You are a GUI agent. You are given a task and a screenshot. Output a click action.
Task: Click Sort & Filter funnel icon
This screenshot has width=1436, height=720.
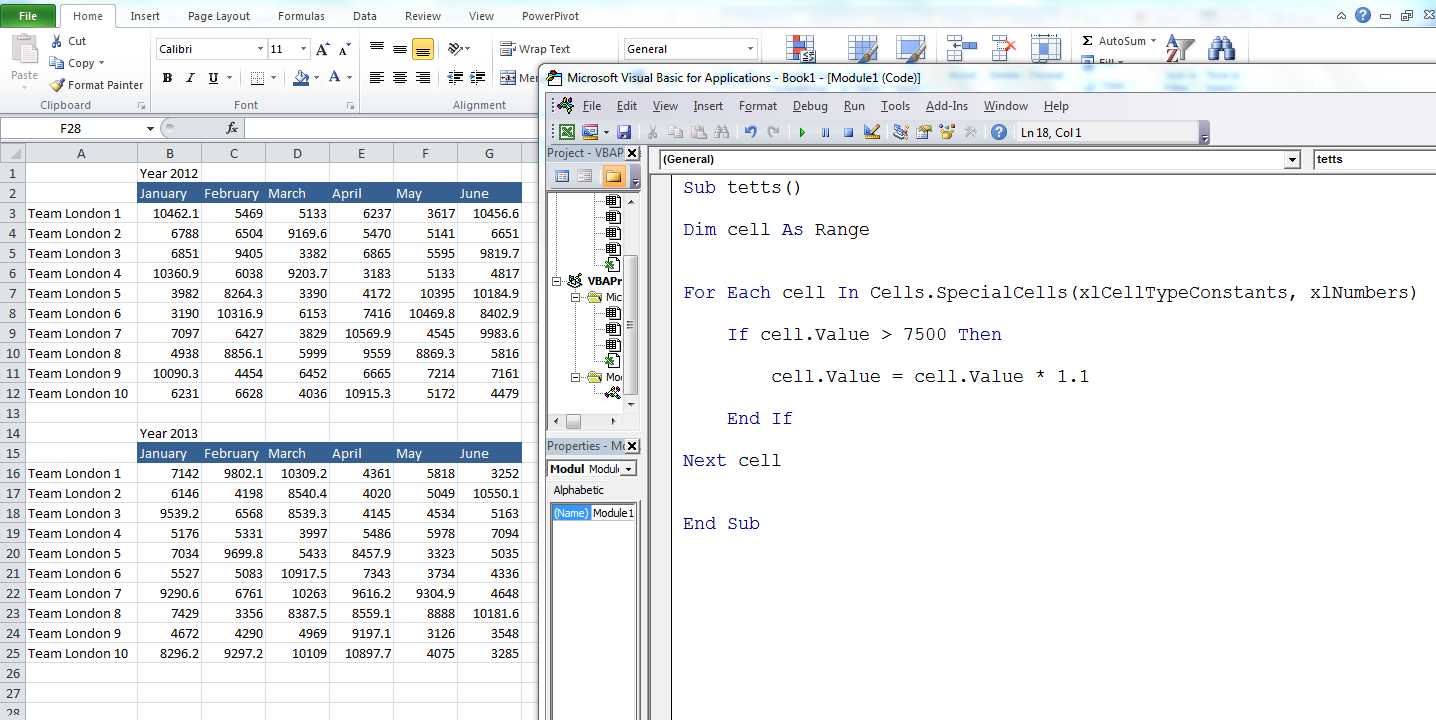(x=1181, y=49)
